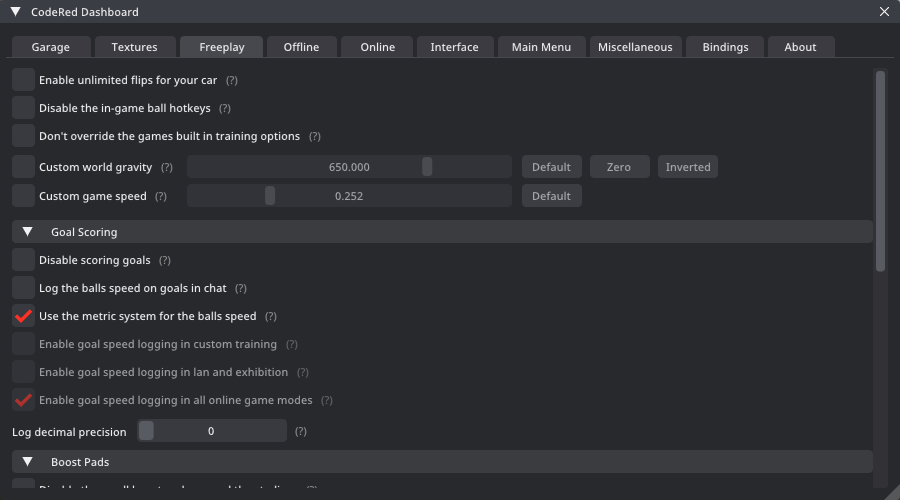Open the Bindings tab
The height and width of the screenshot is (500, 900).
coord(725,47)
